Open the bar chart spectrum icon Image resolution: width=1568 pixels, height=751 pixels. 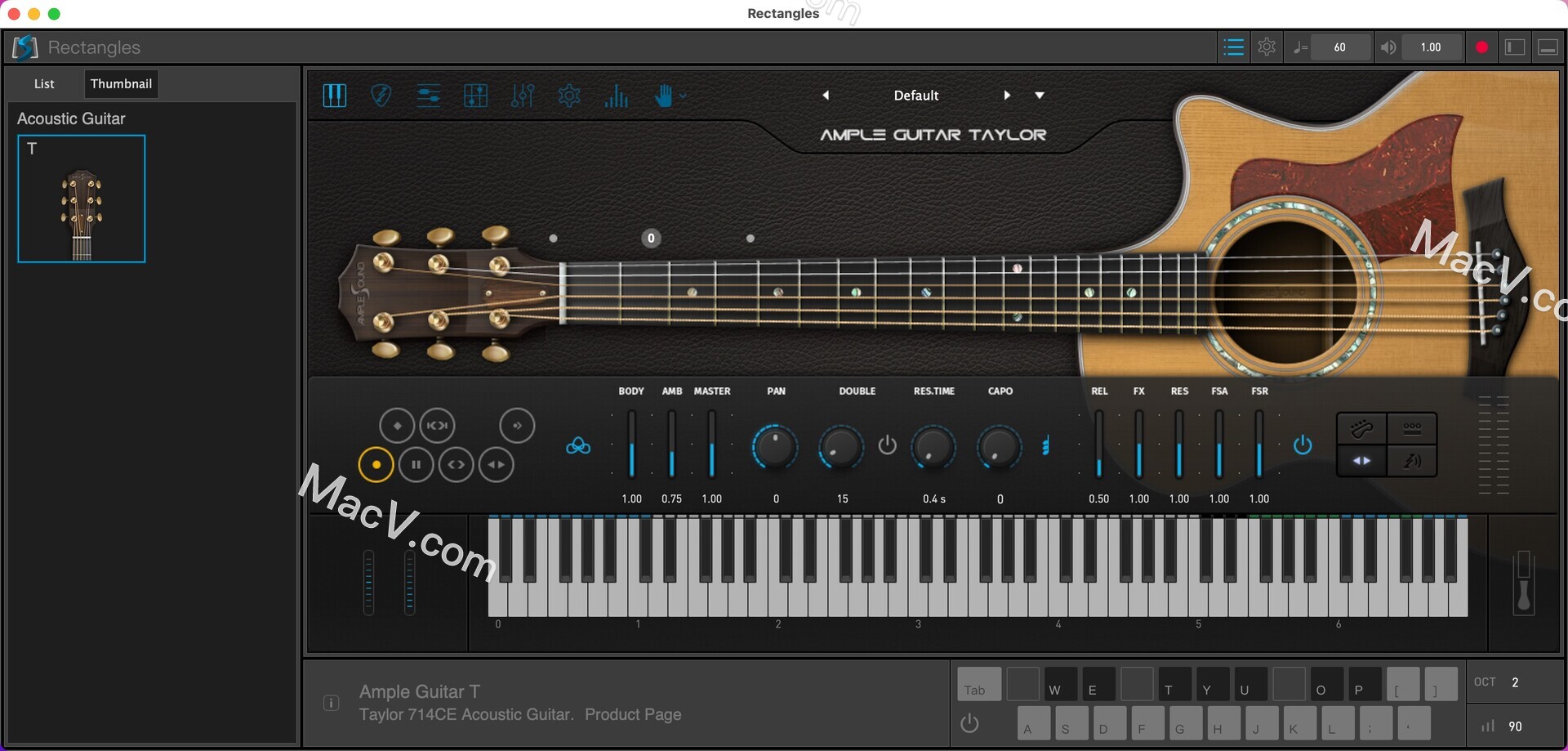pos(617,96)
